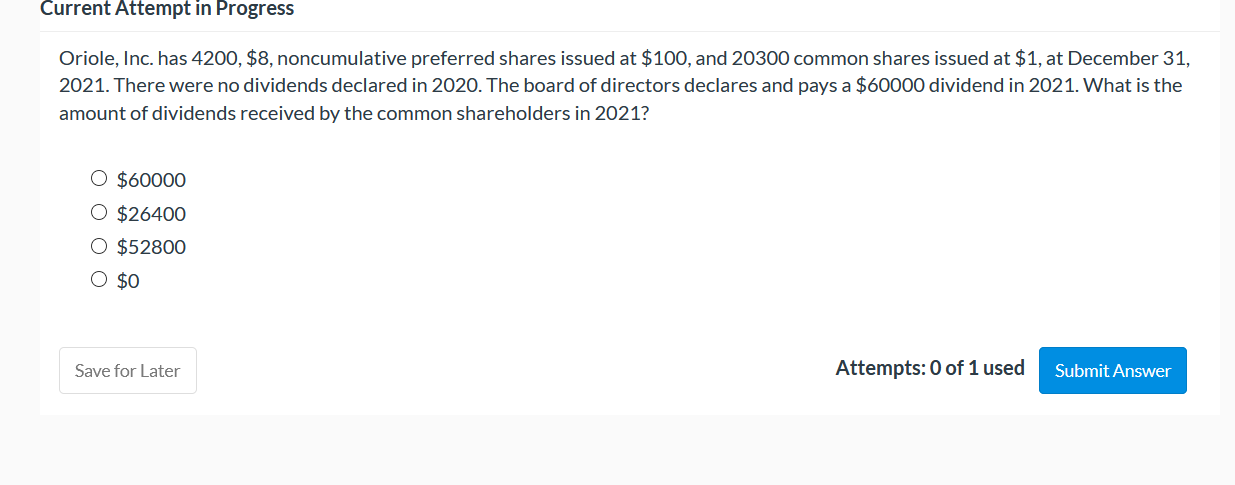This screenshot has width=1235, height=485.
Task: Click the "$60000" answer option label
Action: click(x=151, y=180)
